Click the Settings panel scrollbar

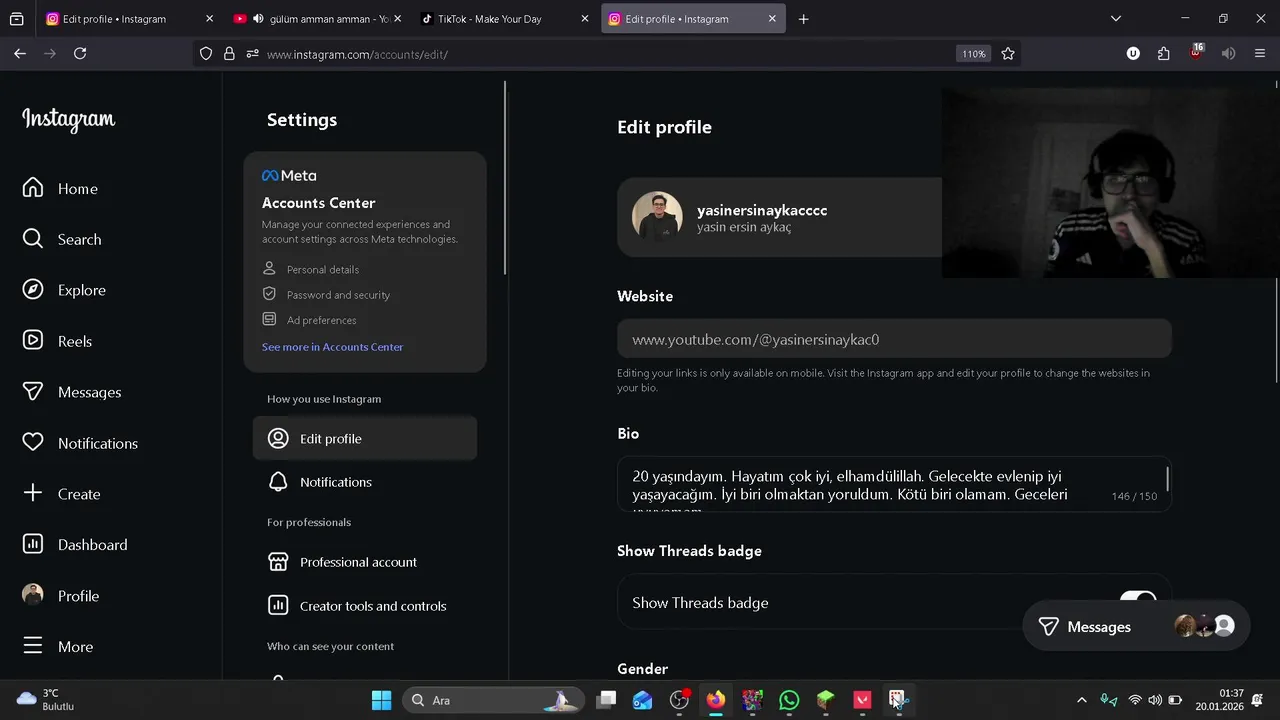[505, 180]
